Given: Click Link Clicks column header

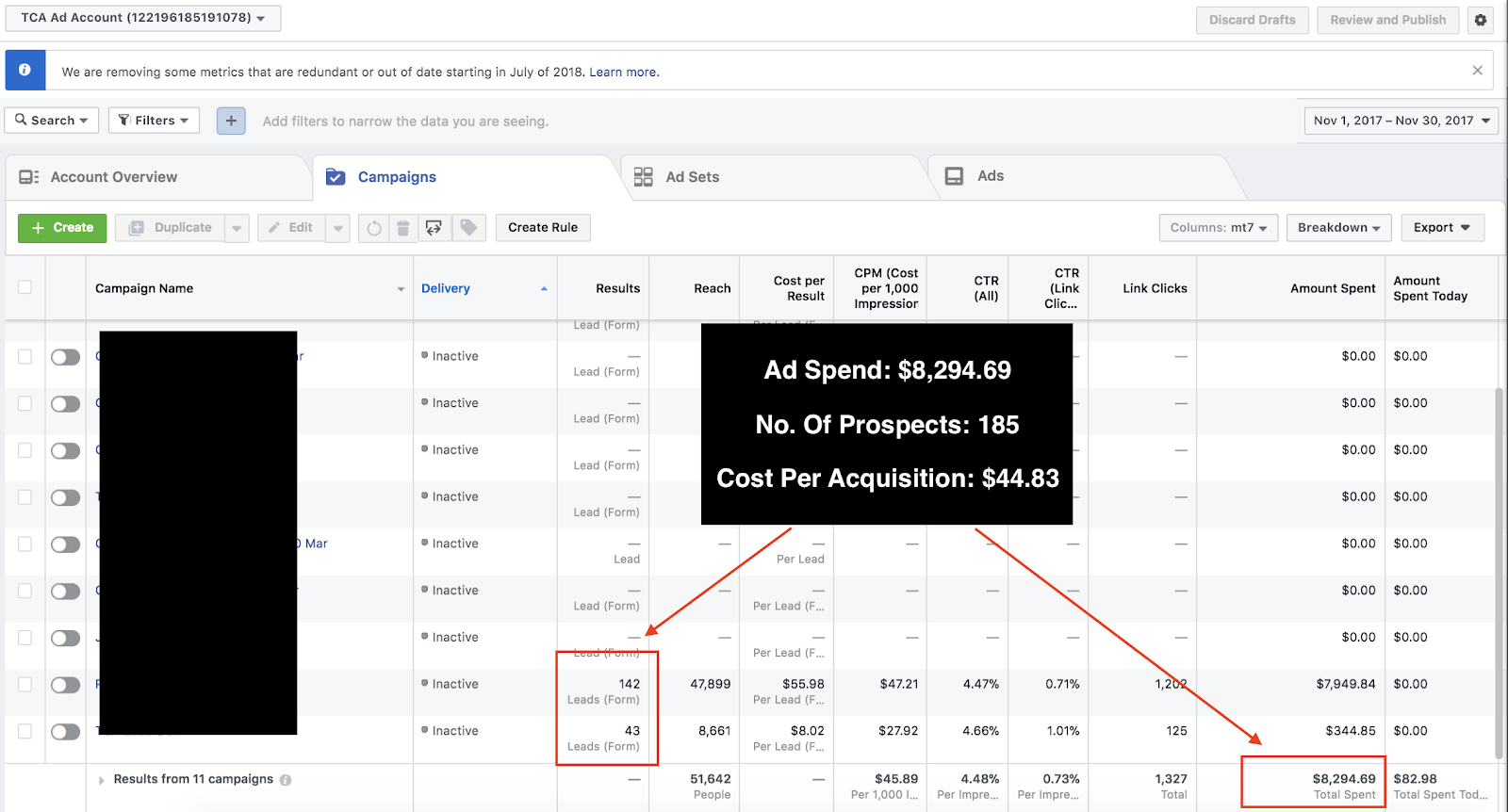Looking at the screenshot, I should [x=1141, y=288].
